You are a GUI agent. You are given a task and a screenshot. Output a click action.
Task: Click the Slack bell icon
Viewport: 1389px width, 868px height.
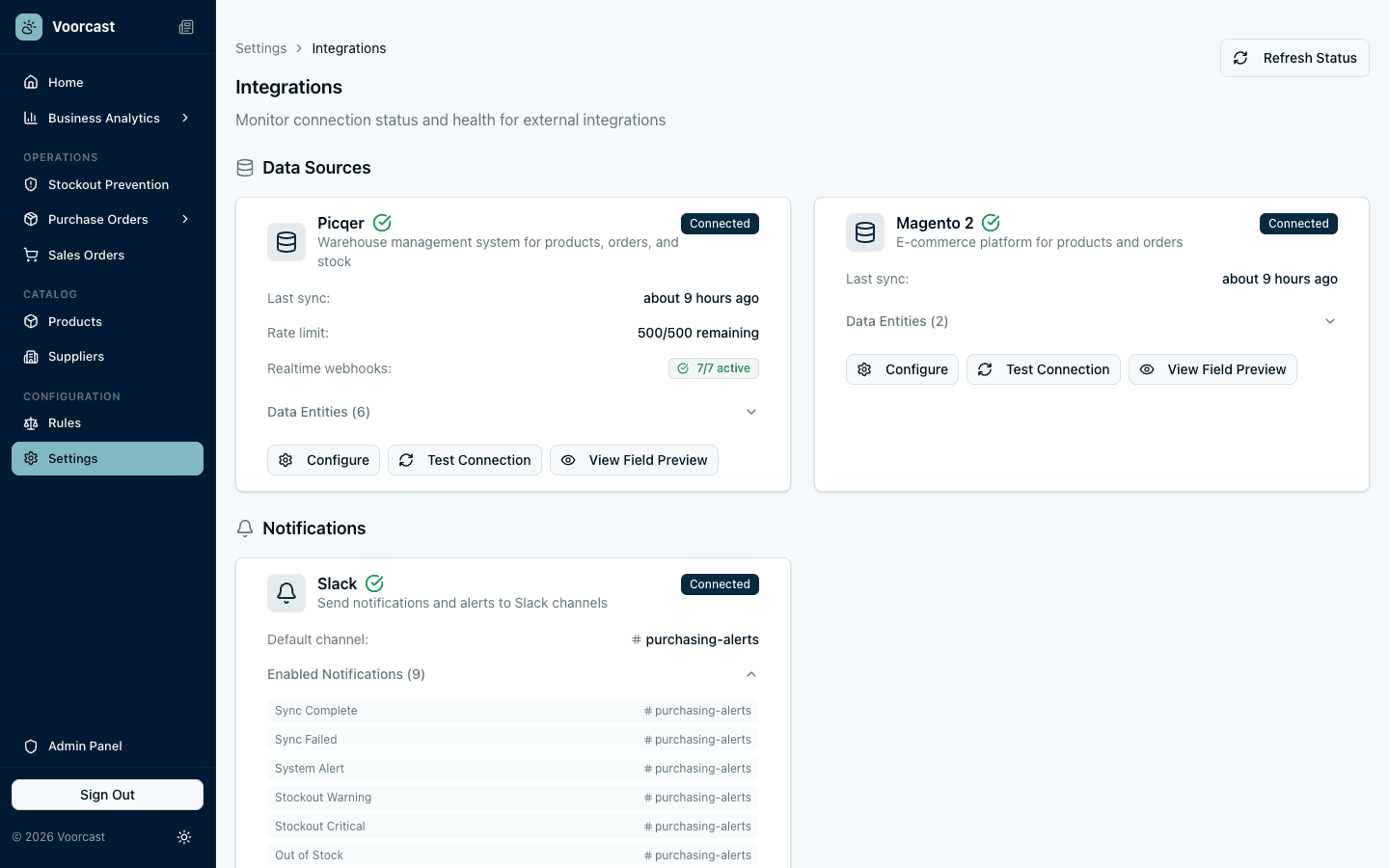click(286, 593)
